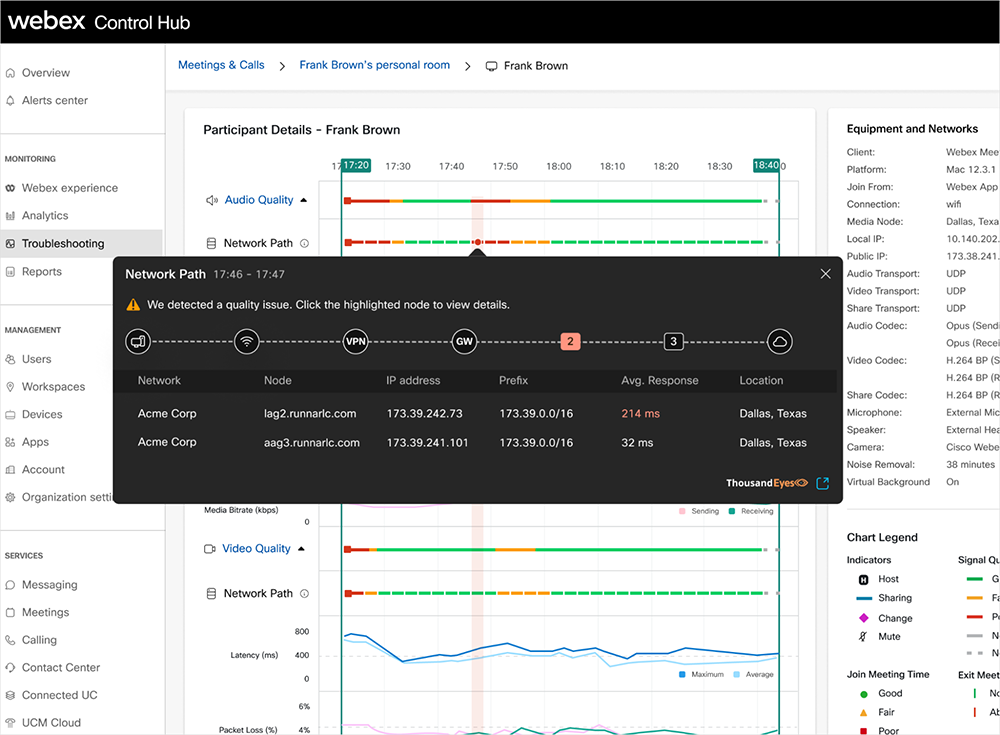Select the VPN node icon
The image size is (1000, 735).
(356, 341)
